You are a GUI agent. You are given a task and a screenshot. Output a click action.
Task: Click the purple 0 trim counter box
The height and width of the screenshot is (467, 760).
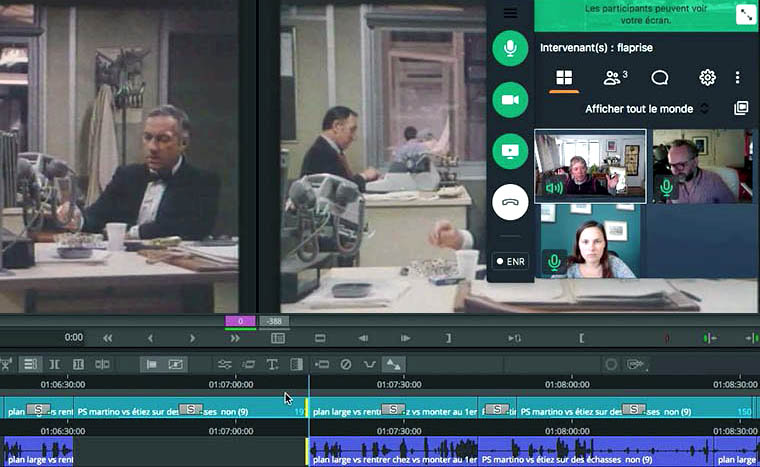240,321
